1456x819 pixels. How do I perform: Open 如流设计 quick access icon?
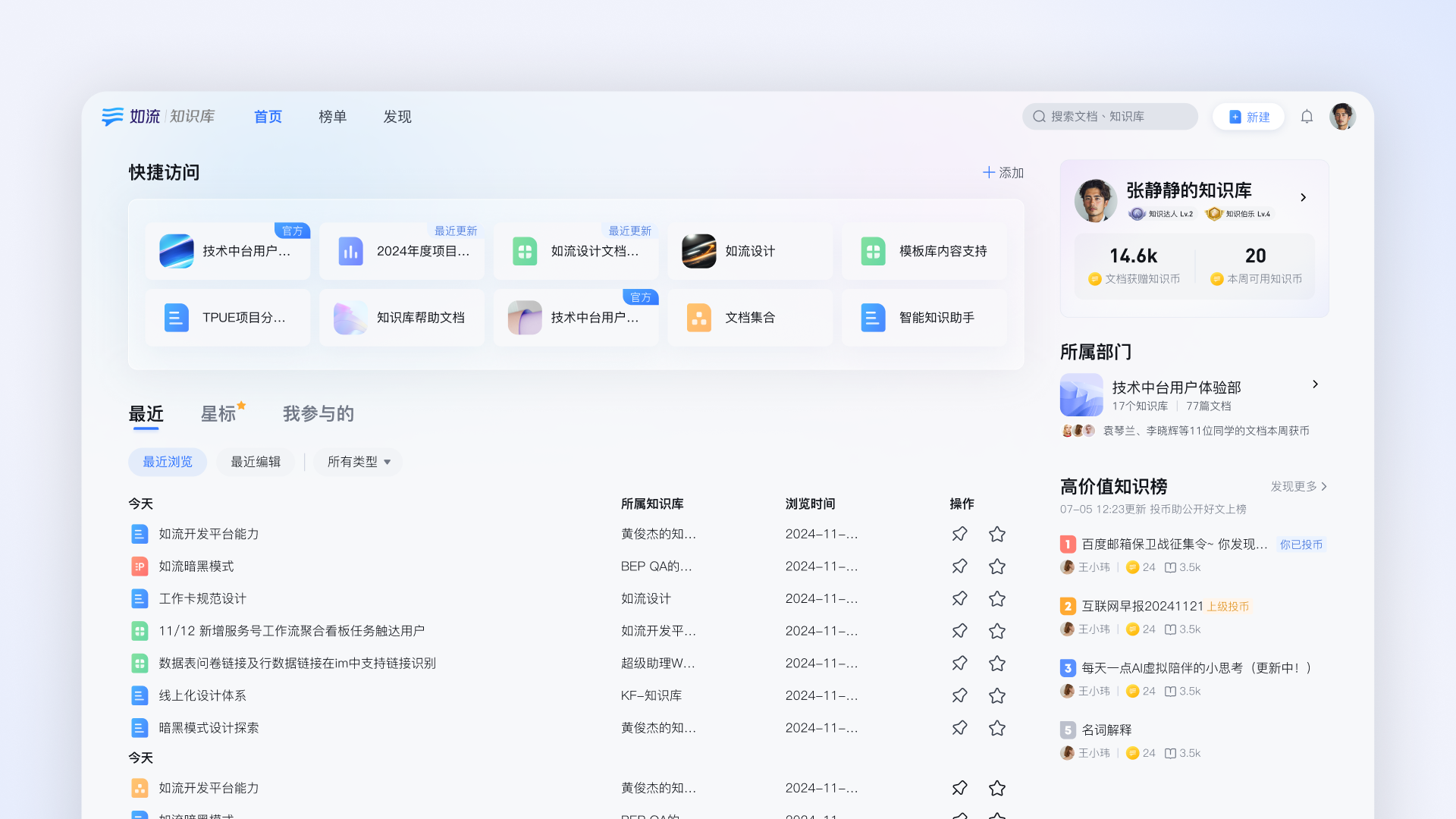pyautogui.click(x=698, y=251)
